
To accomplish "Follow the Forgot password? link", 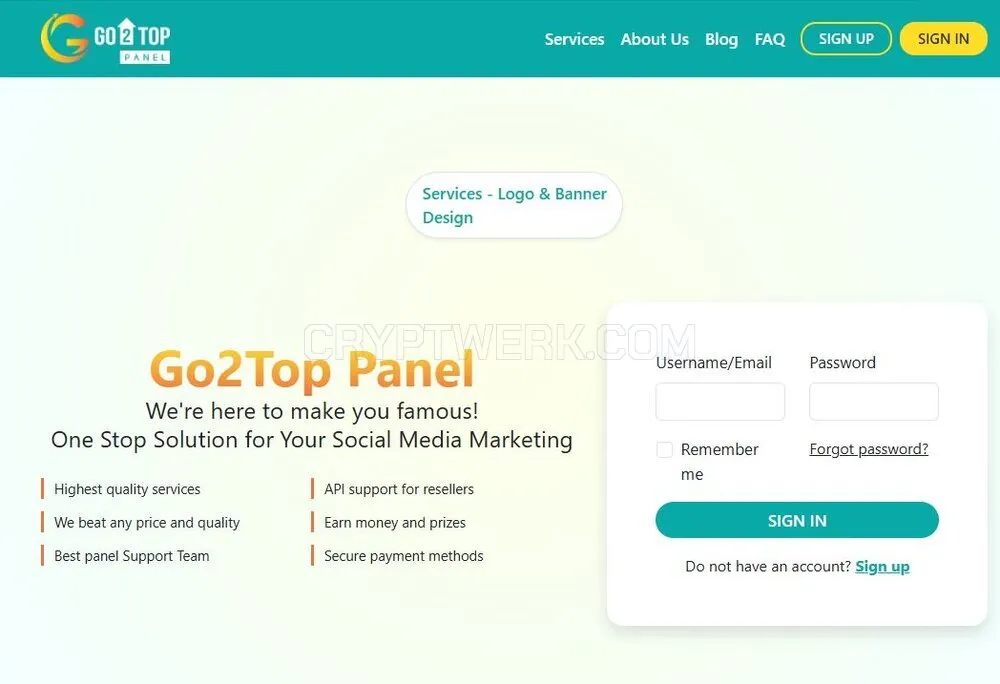I will (x=869, y=449).
